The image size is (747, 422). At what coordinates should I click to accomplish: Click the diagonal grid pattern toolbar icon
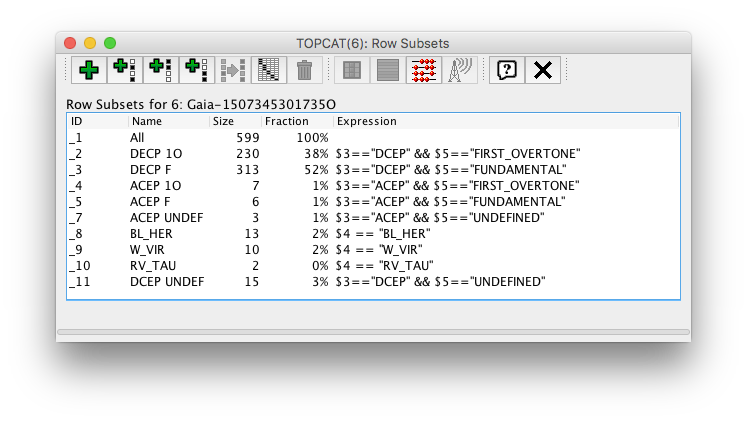pos(269,70)
